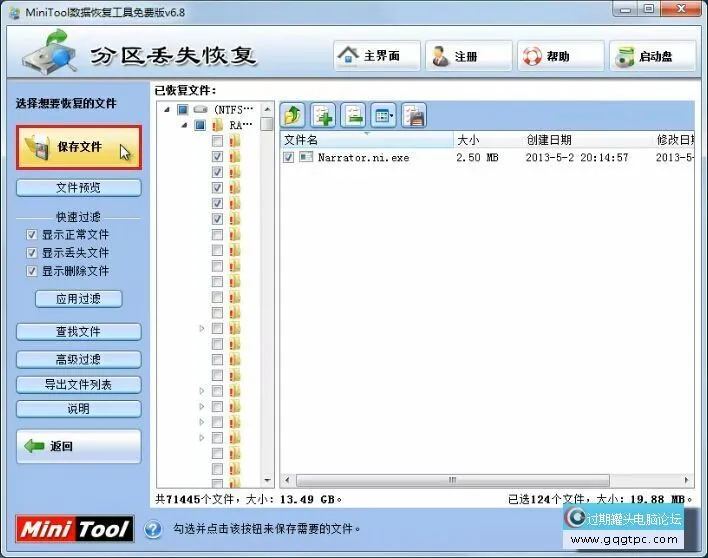Click the remove-from-list green minus icon
708x558 pixels.
tap(353, 115)
